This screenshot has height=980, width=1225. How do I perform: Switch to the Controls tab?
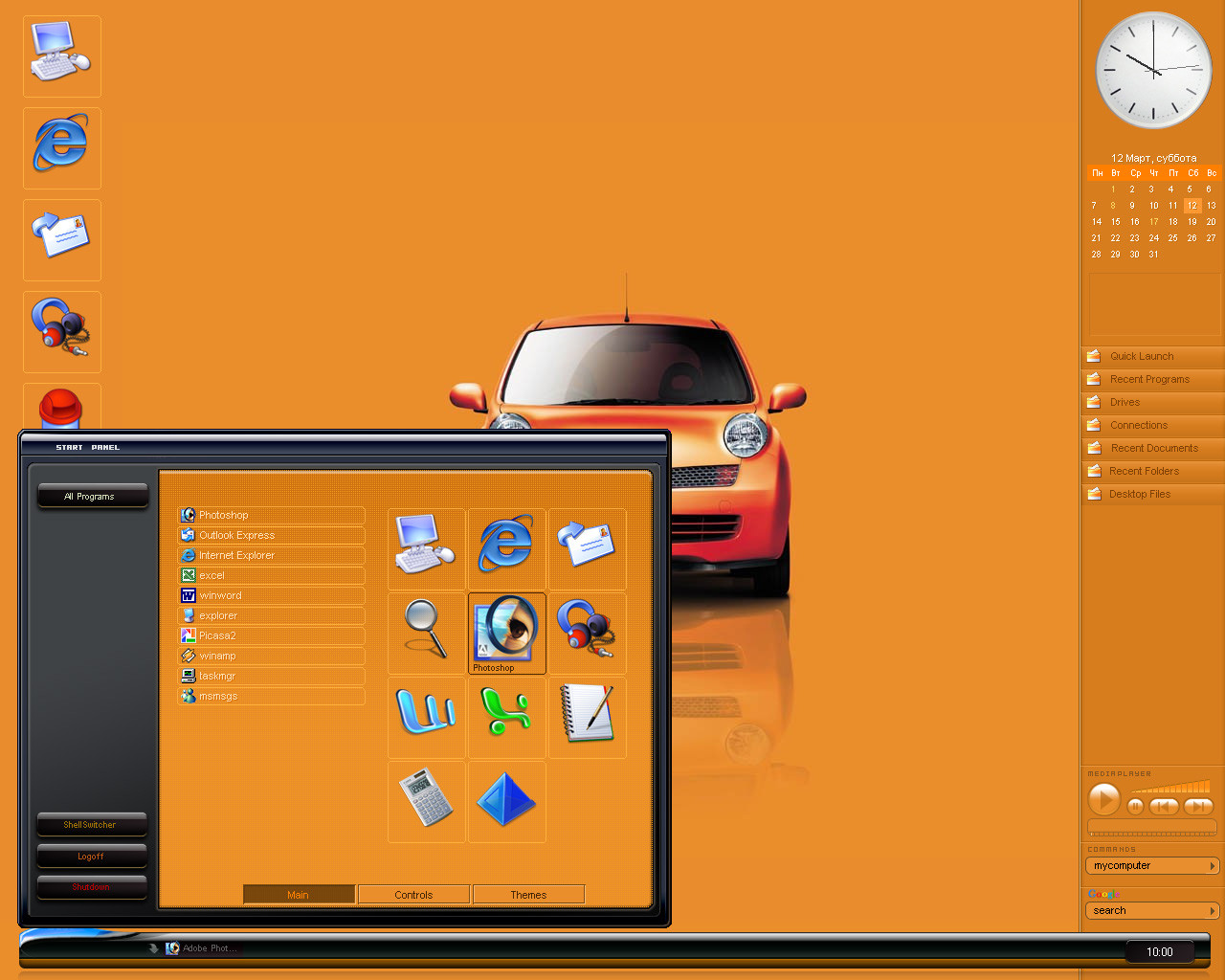tap(413, 895)
